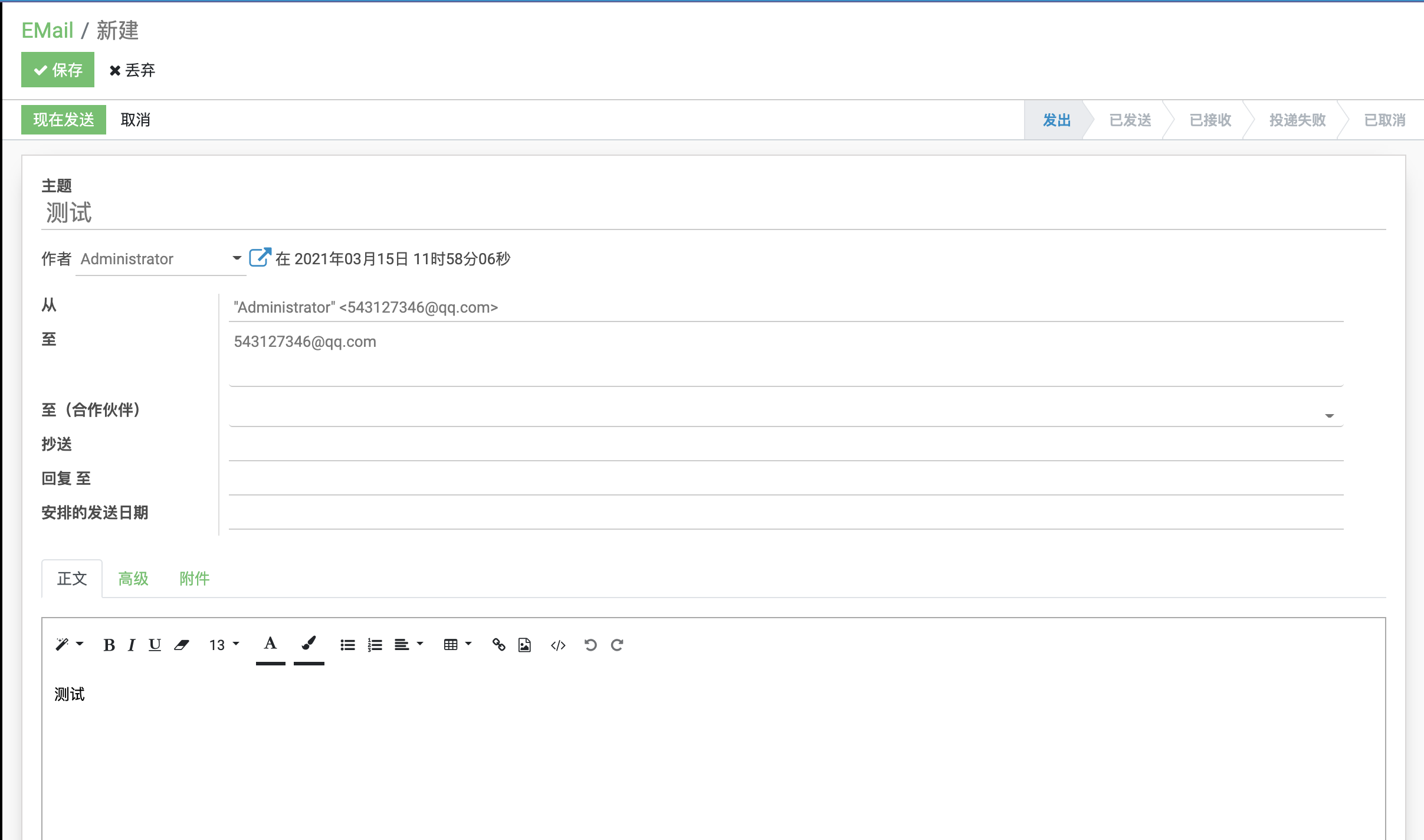Viewport: 1424px width, 840px height.
Task: Switch to the 附件 tab
Action: (x=195, y=579)
